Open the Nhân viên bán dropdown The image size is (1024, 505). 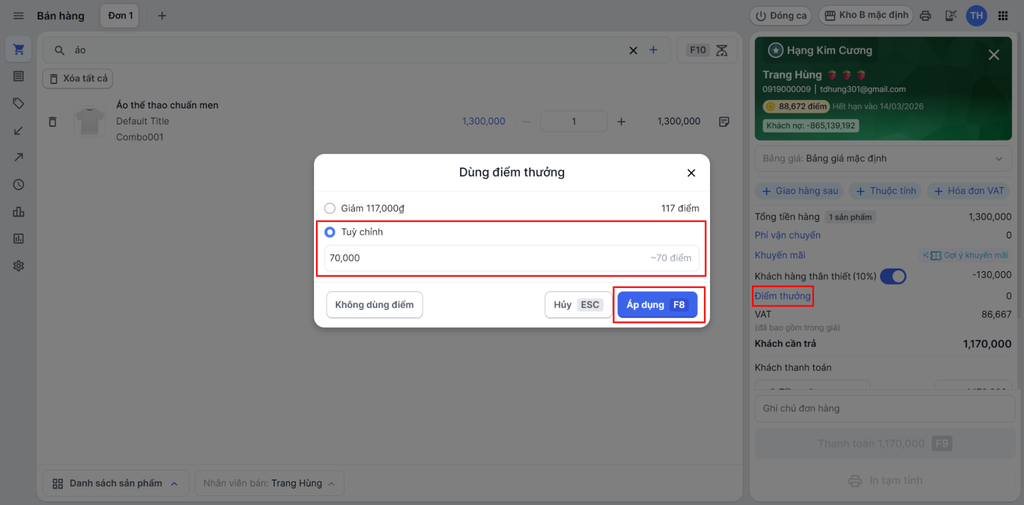(x=268, y=483)
